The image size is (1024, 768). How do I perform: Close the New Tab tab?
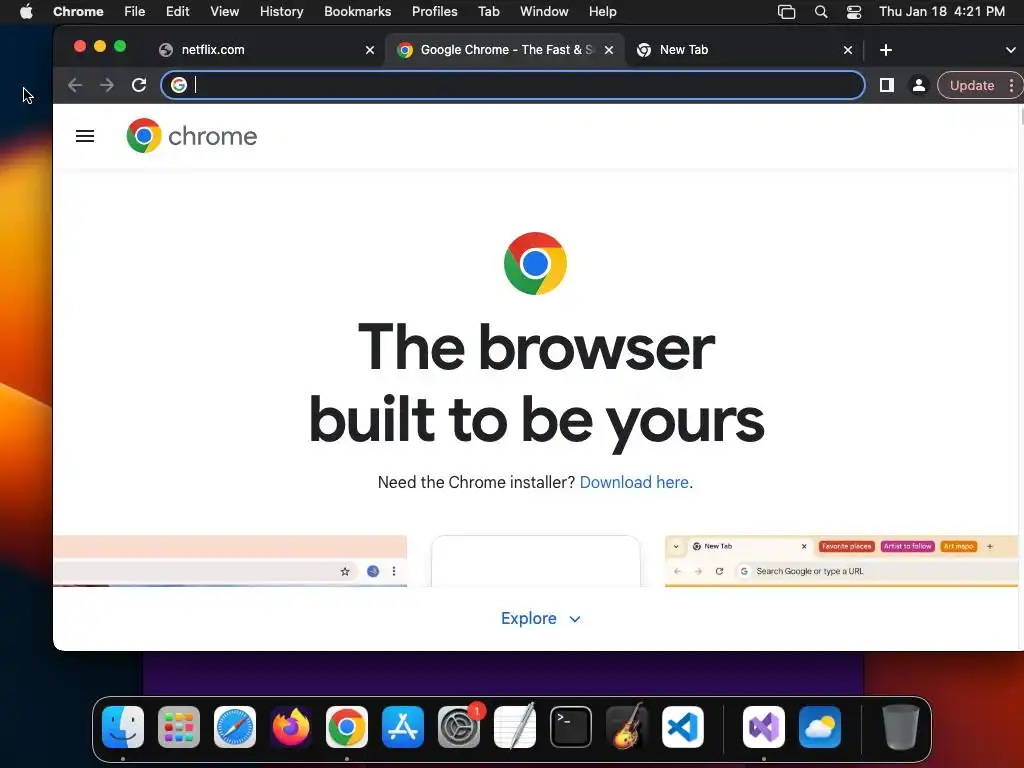[x=848, y=50]
